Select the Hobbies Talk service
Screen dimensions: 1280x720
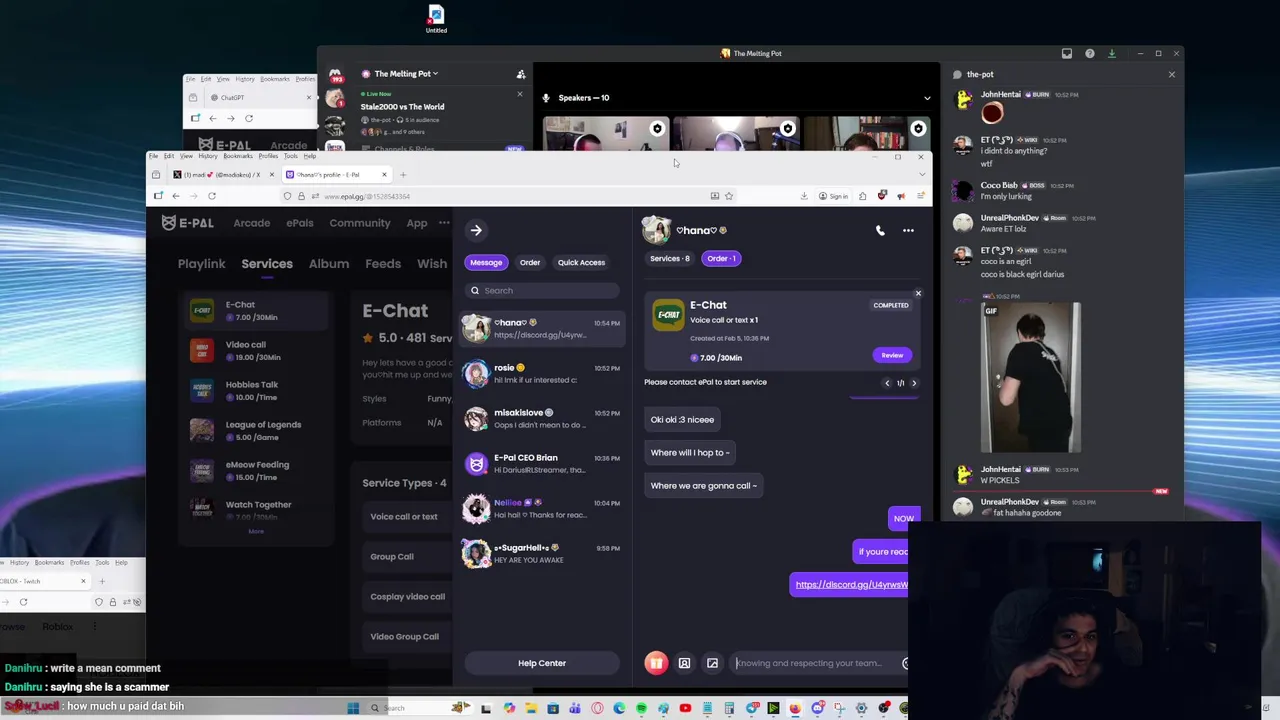255,391
